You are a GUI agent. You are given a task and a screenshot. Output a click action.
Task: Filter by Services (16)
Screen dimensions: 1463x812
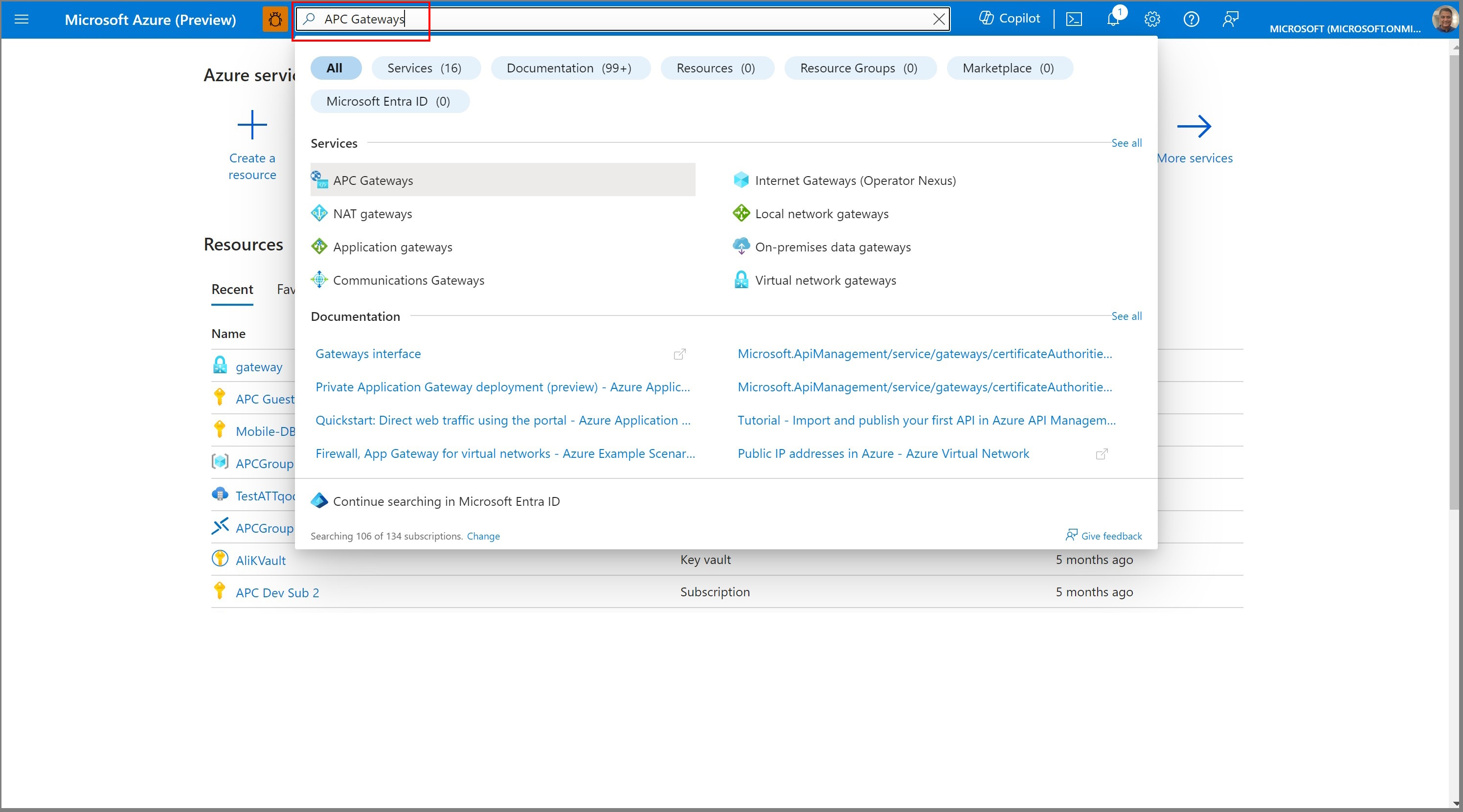426,68
